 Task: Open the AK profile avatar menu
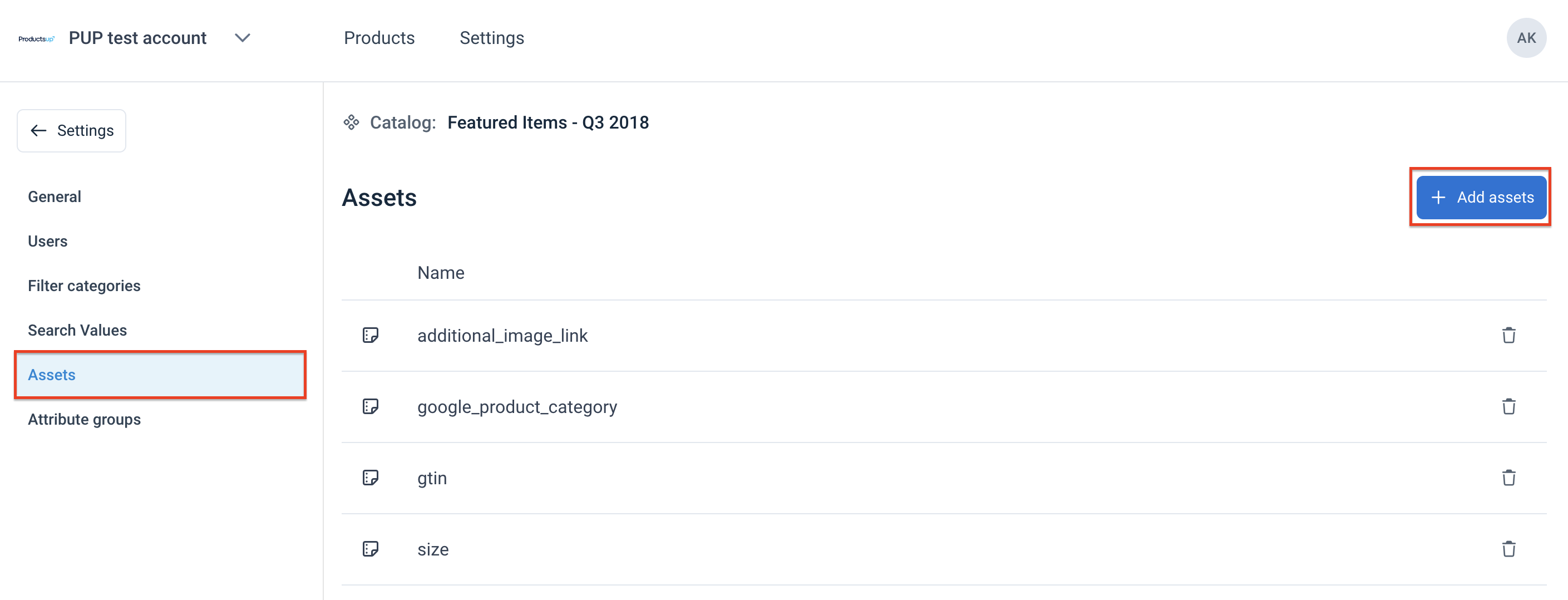[x=1527, y=38]
